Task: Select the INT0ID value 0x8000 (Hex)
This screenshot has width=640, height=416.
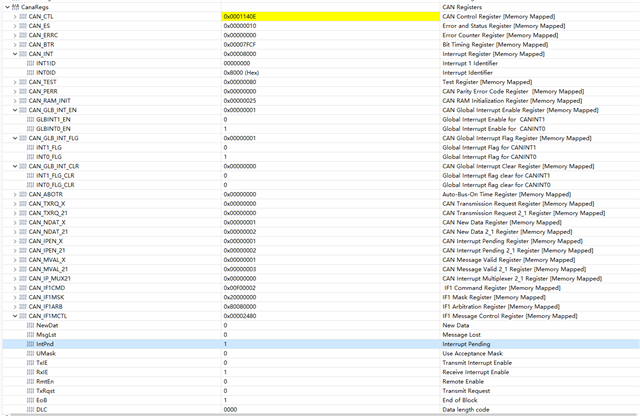Action: coord(241,73)
